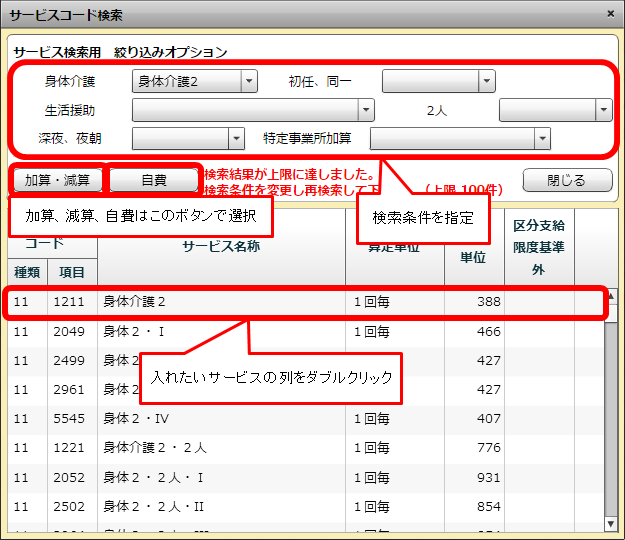
Task: Click the scrollbar up arrow in results
Action: [611, 297]
